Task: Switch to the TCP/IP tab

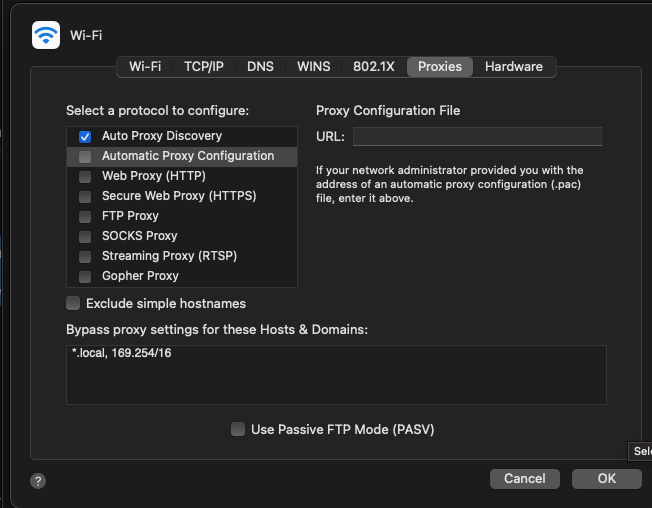Action: [204, 67]
